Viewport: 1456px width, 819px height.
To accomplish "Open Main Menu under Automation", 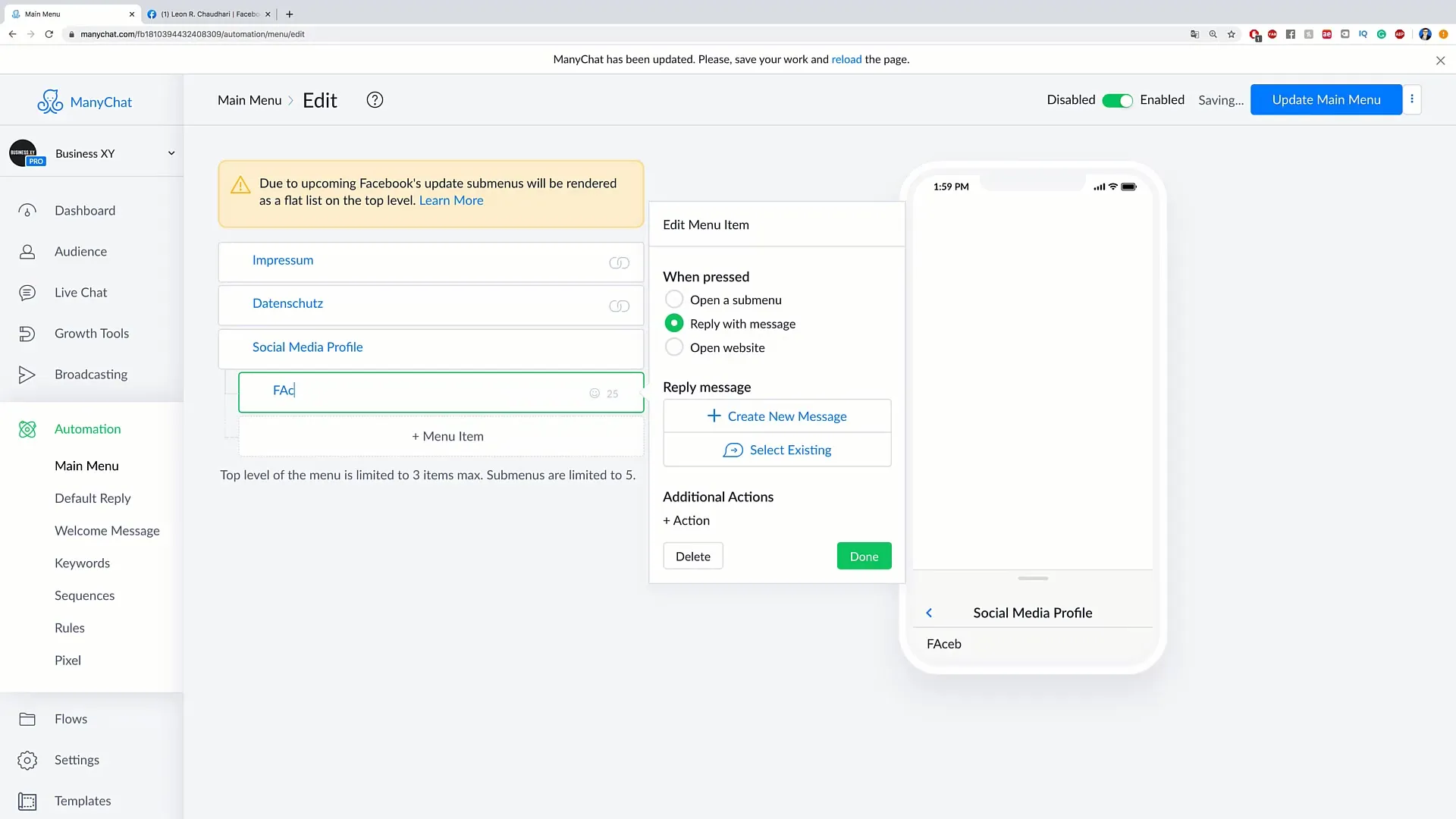I will click(86, 466).
